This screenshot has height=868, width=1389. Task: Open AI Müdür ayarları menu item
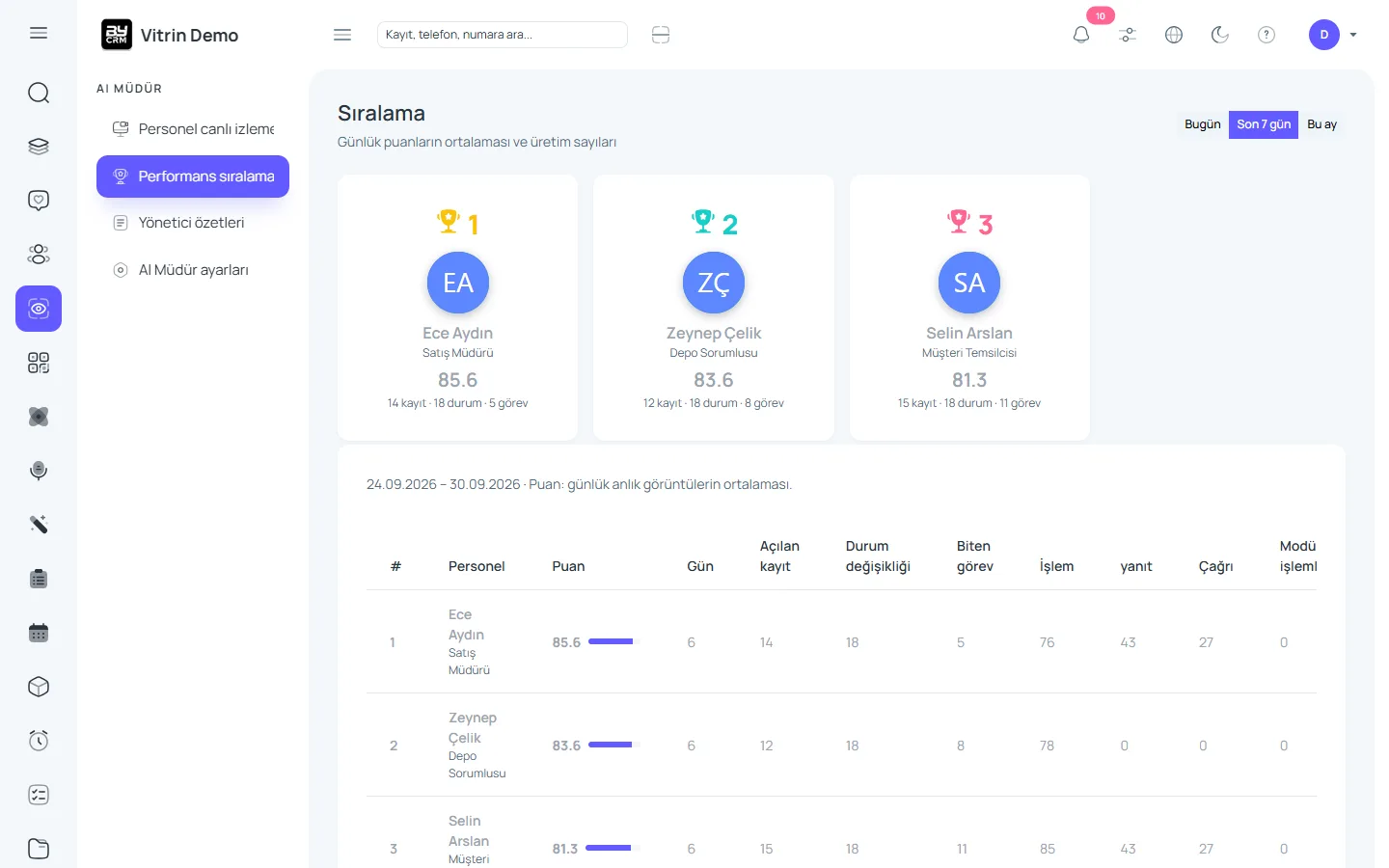[193, 270]
